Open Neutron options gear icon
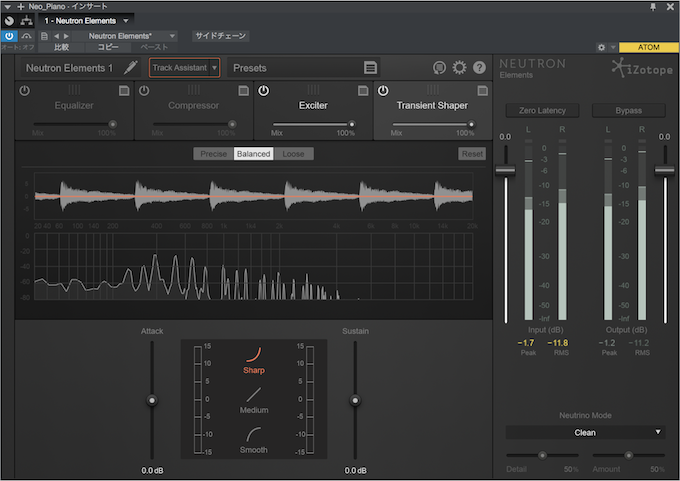Image resolution: width=680 pixels, height=481 pixels. click(459, 68)
